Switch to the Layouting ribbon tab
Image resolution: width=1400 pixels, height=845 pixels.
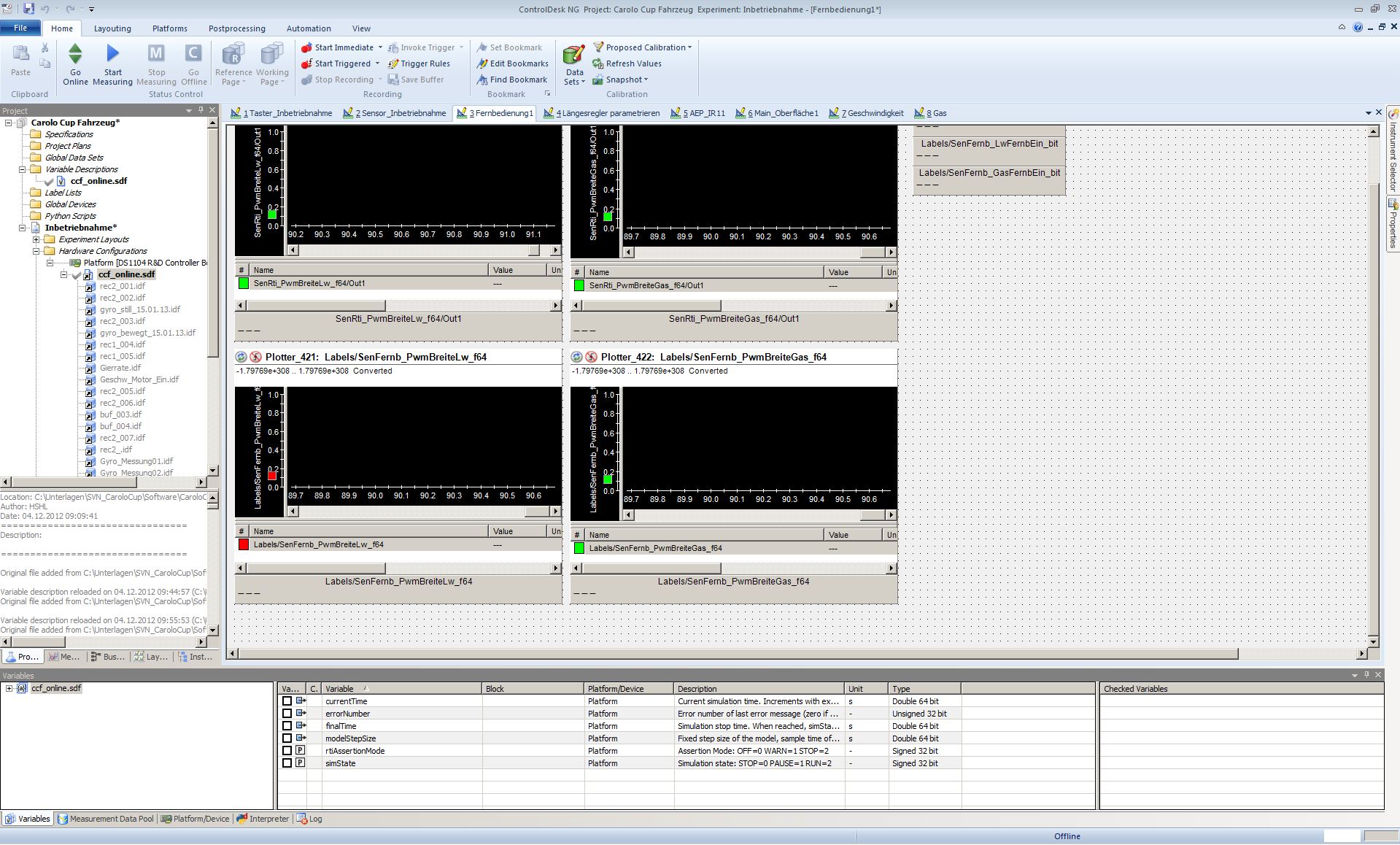coord(112,28)
